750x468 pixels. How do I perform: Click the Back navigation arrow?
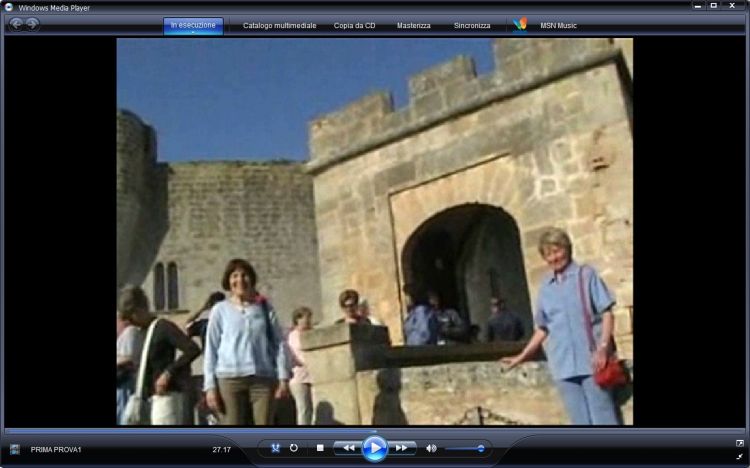pos(16,23)
